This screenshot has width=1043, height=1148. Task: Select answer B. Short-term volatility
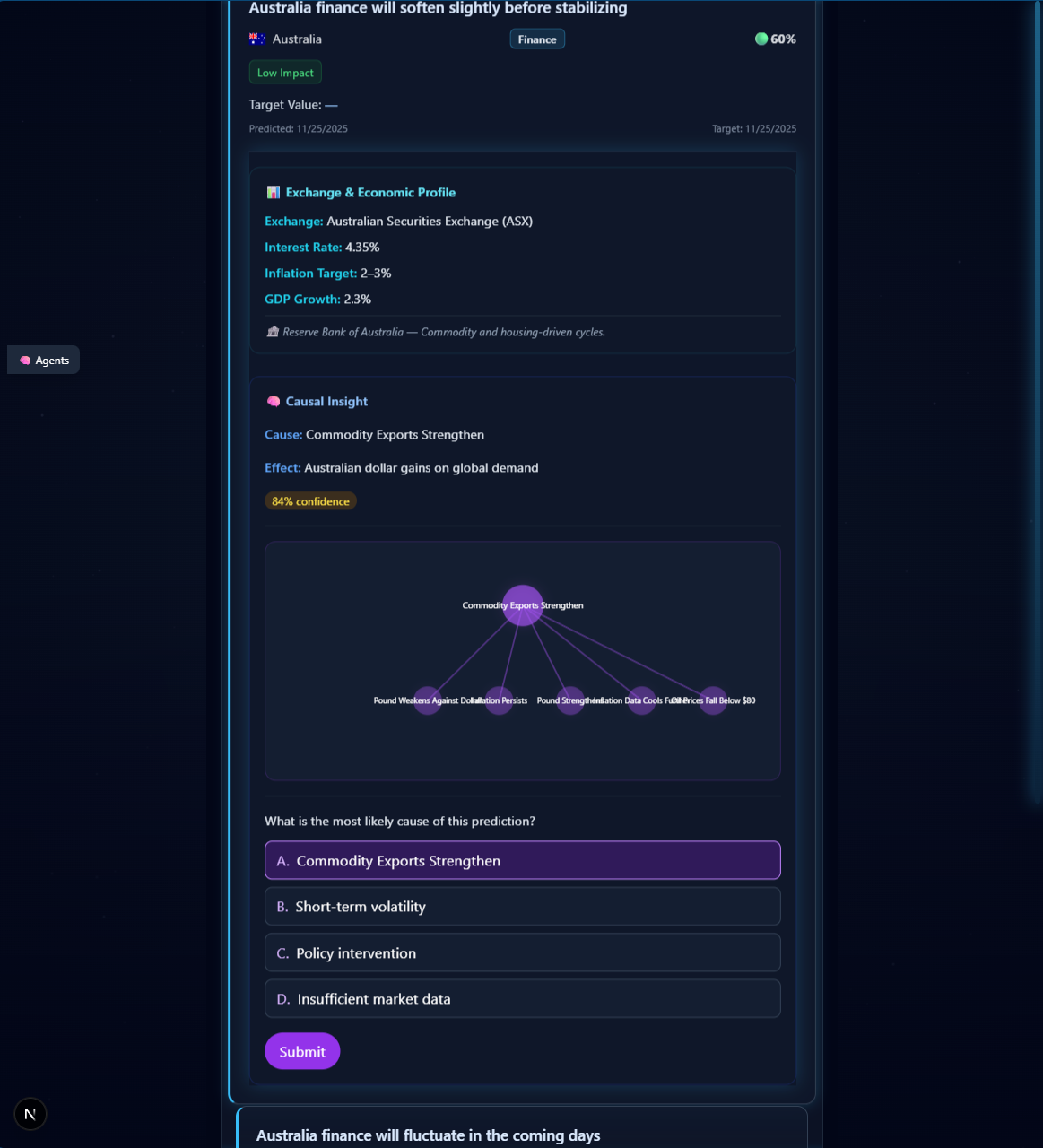tap(522, 907)
